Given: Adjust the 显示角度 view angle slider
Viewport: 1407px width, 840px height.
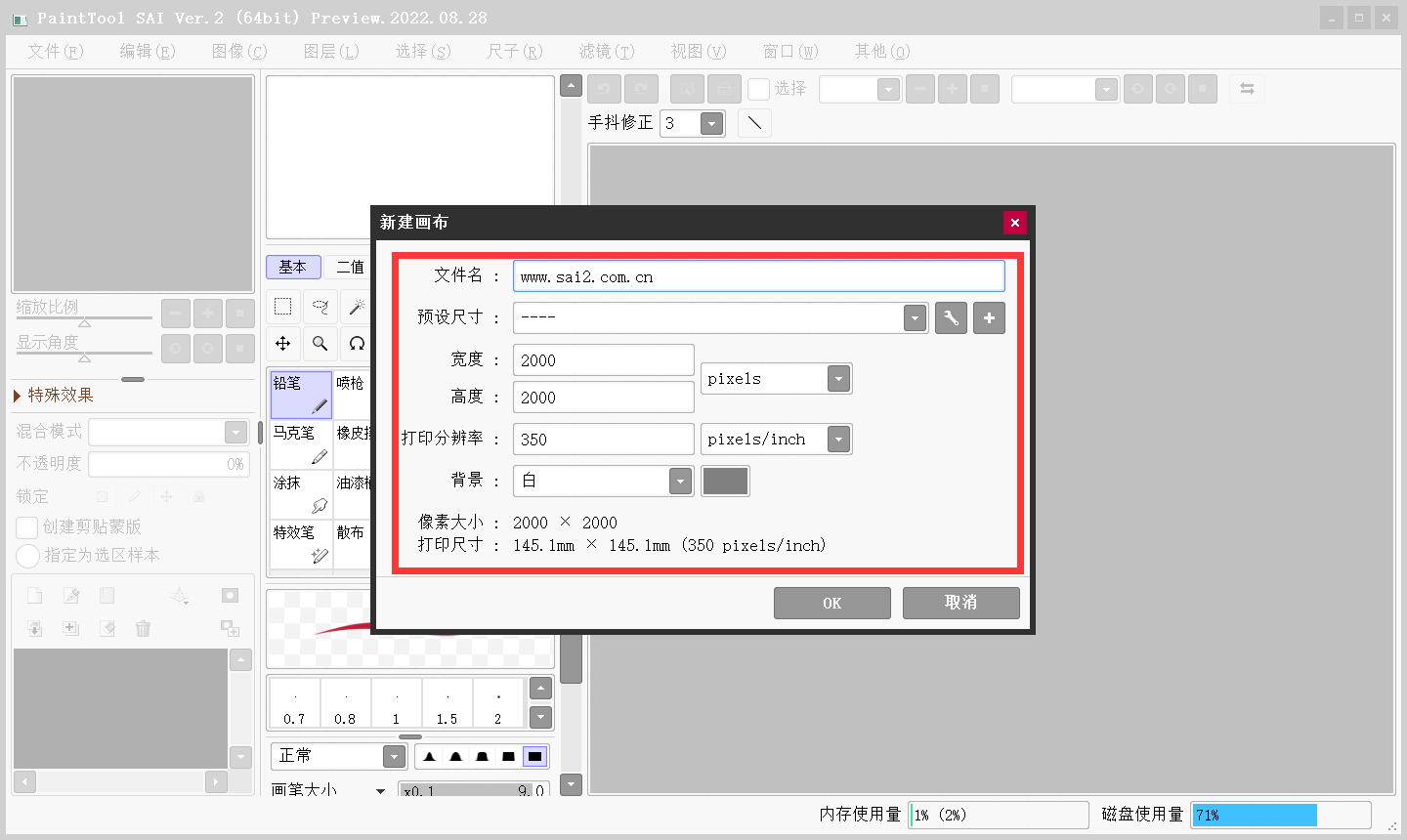Looking at the screenshot, I should point(84,355).
